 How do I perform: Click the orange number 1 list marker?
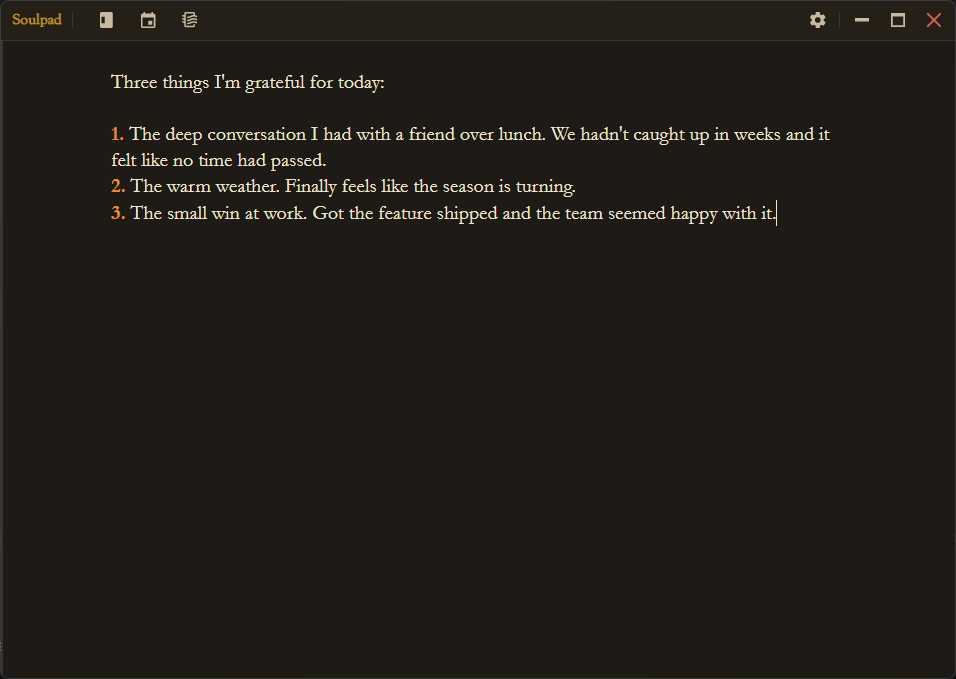(117, 135)
